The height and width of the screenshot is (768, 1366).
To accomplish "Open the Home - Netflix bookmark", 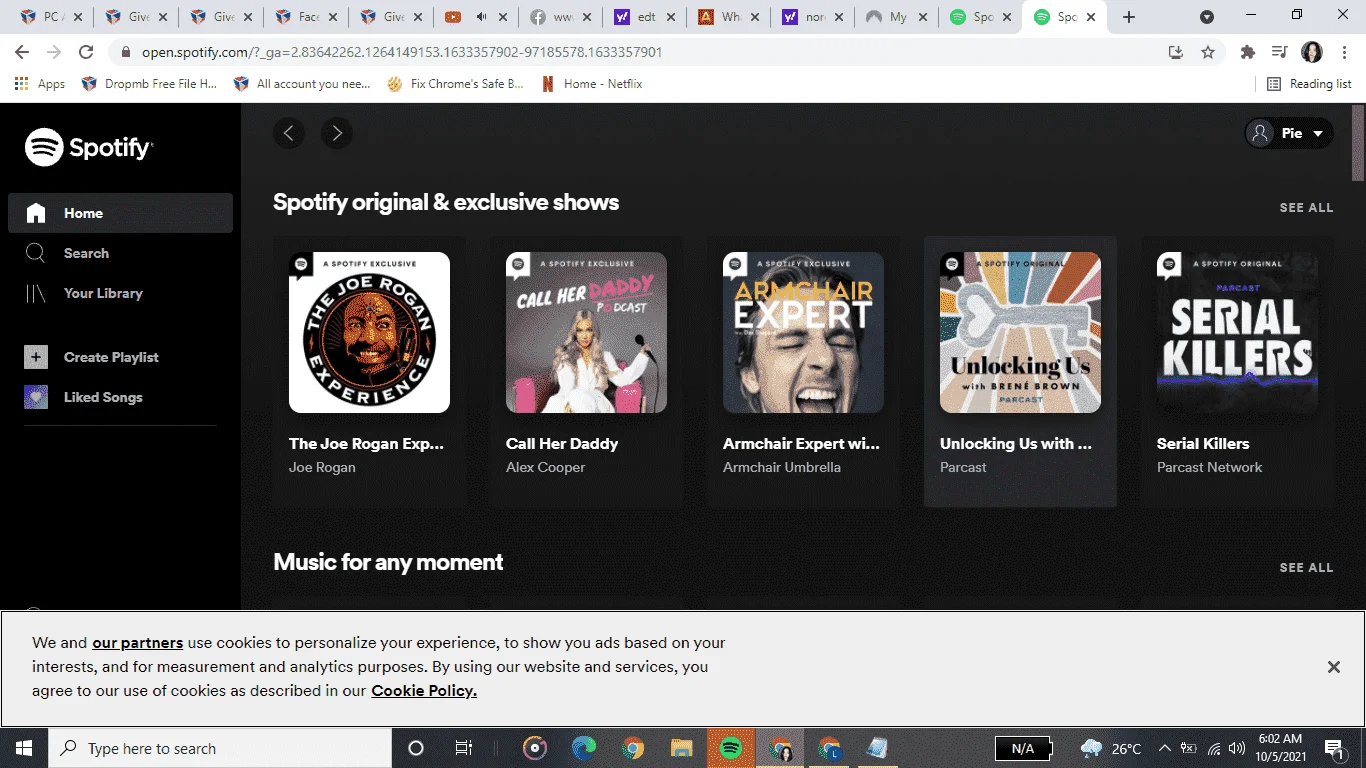I will pyautogui.click(x=592, y=84).
